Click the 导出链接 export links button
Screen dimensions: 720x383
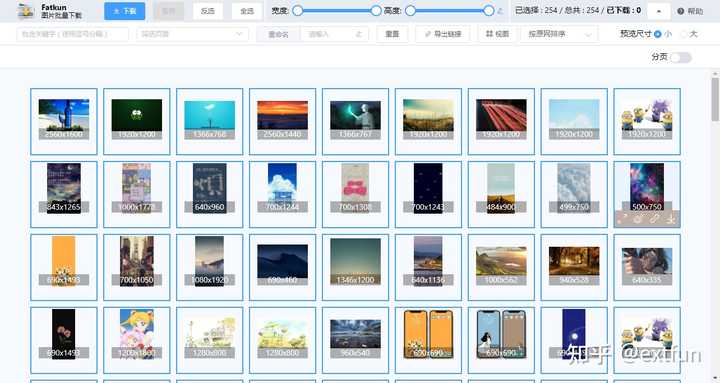coord(443,34)
